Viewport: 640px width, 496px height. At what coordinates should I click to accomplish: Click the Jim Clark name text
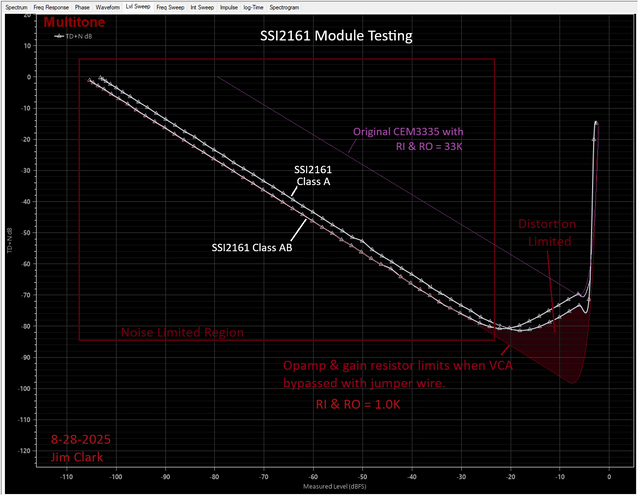point(77,457)
